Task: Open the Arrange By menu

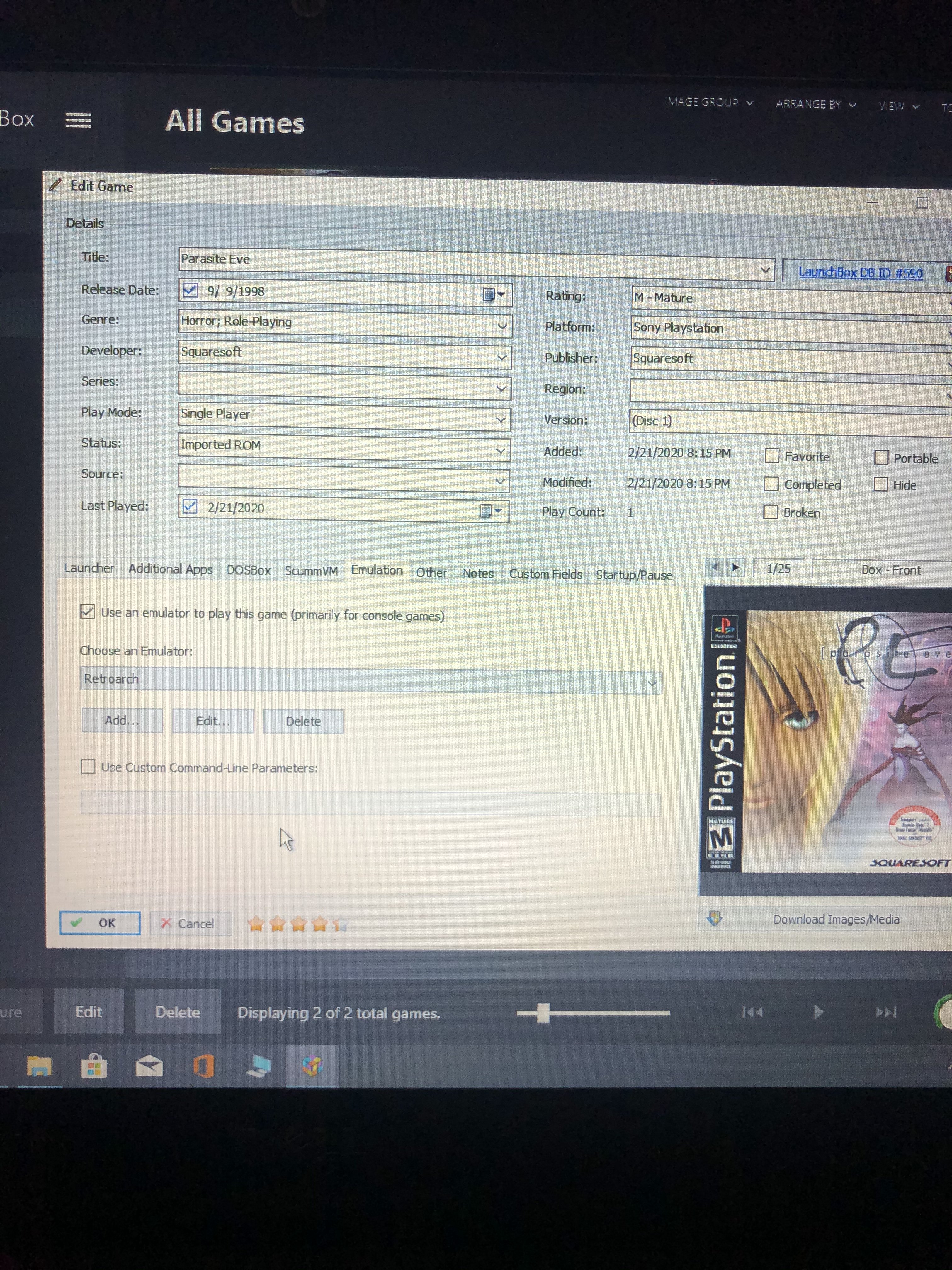Action: coord(815,105)
